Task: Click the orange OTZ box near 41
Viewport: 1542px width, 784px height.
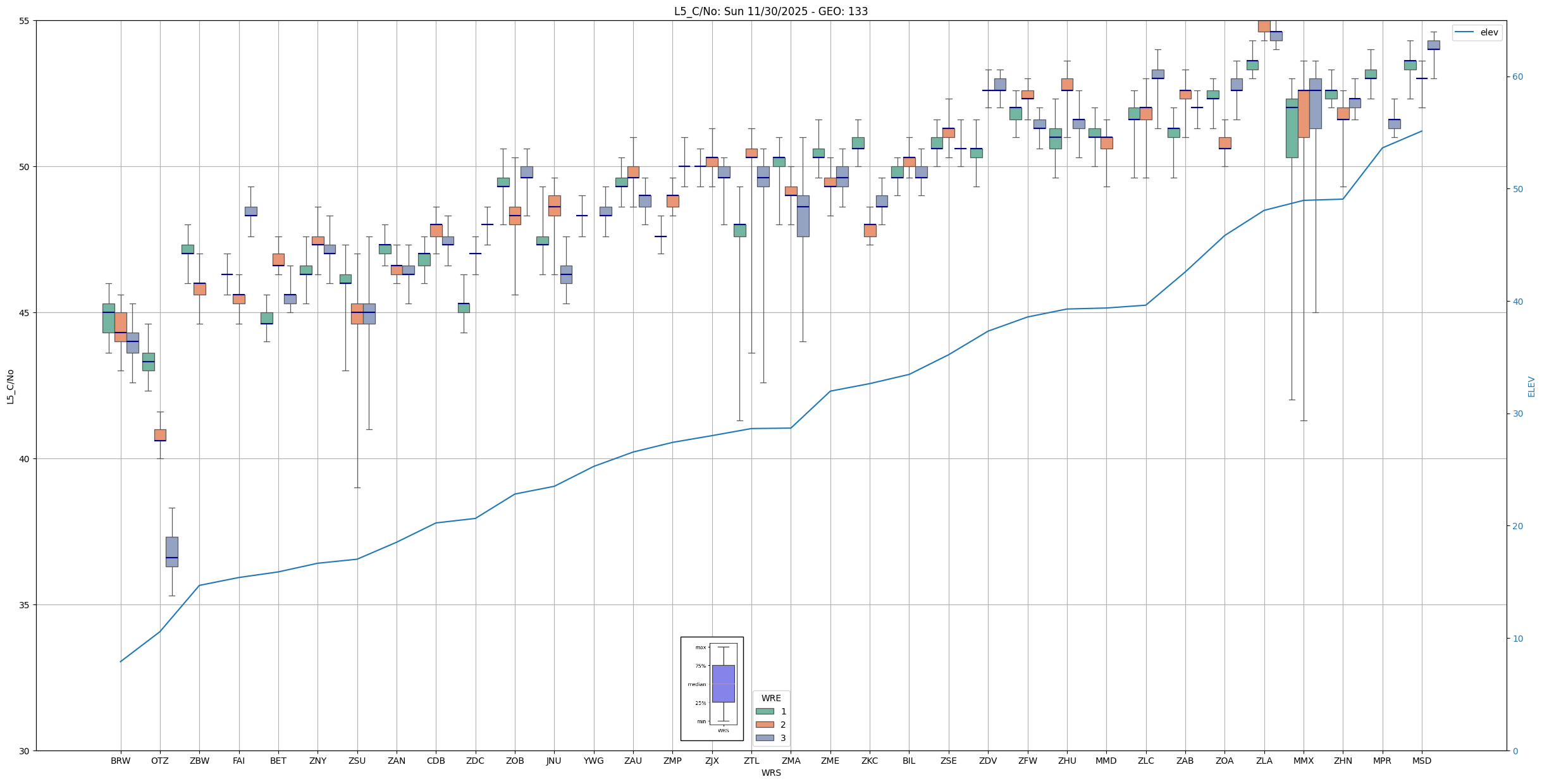Action: (160, 434)
